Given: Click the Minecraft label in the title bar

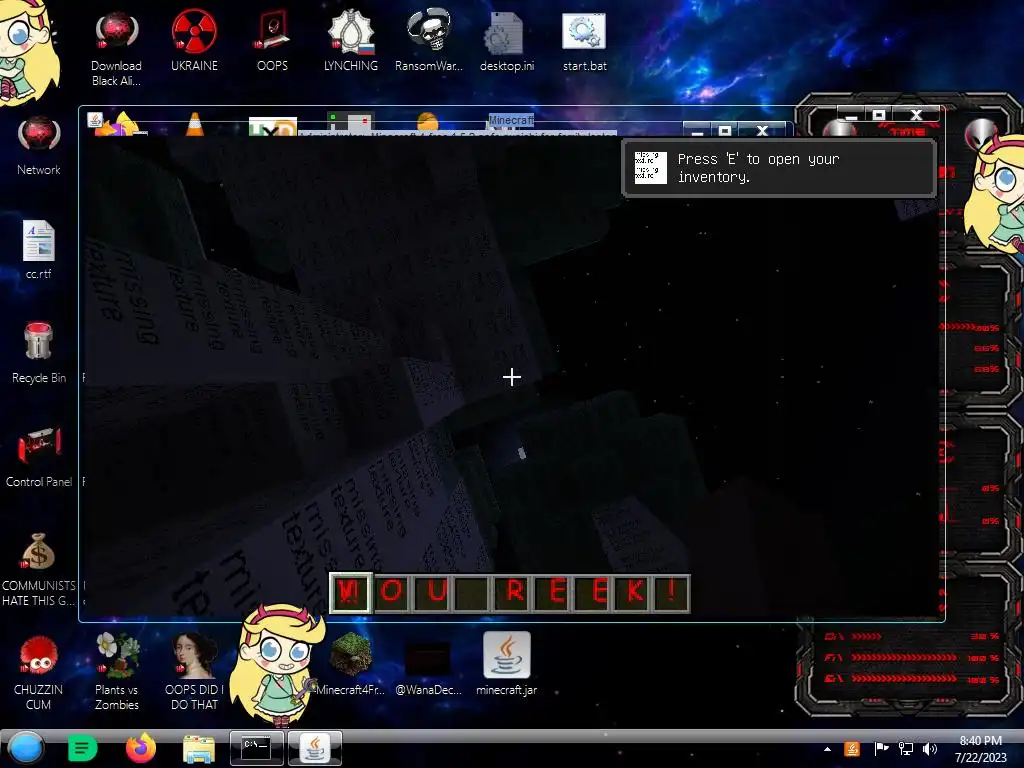Looking at the screenshot, I should tap(511, 120).
